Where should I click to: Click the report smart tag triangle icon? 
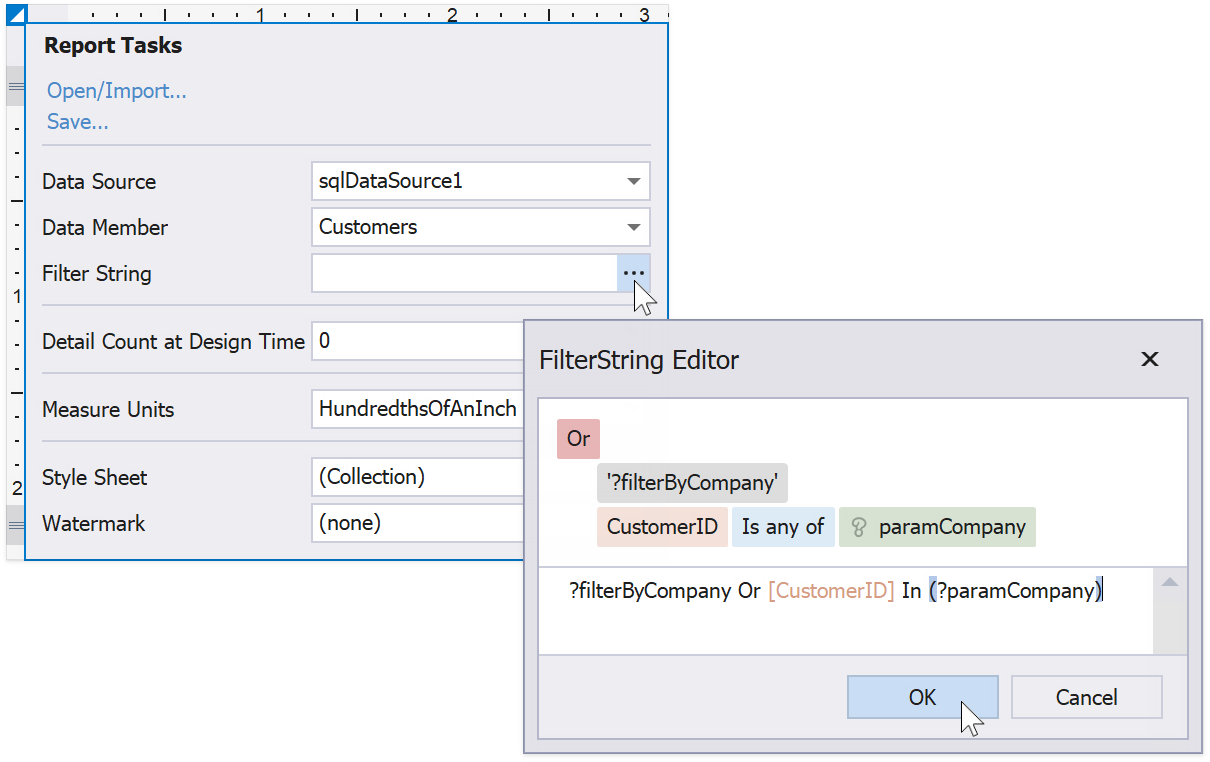tap(15, 14)
